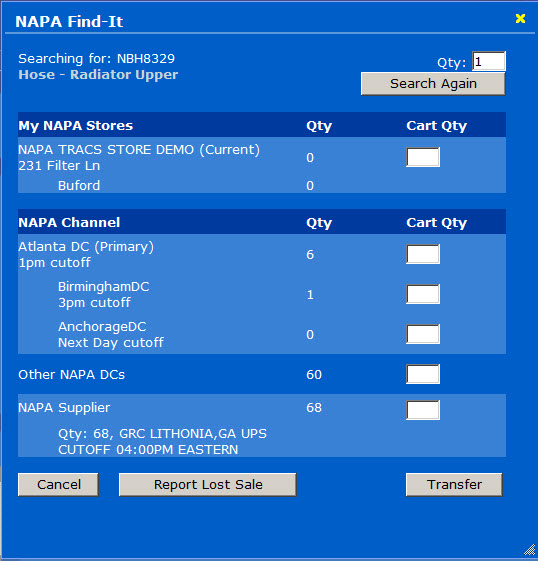
Task: Click the NAPA TRACS STORE DEMO (Current) row text
Action: coord(139,150)
